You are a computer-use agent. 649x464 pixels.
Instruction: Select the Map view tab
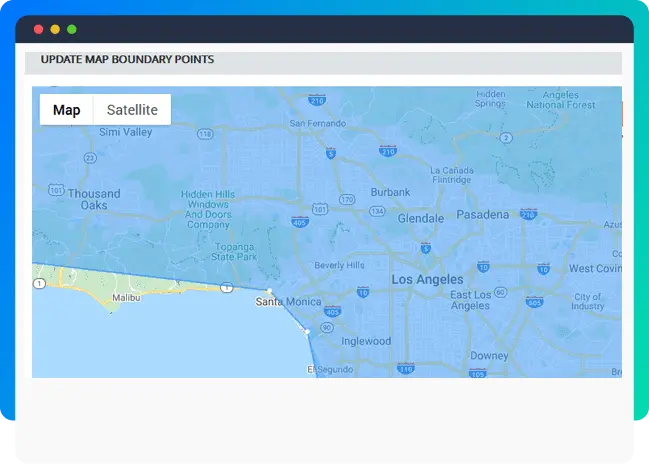67,110
